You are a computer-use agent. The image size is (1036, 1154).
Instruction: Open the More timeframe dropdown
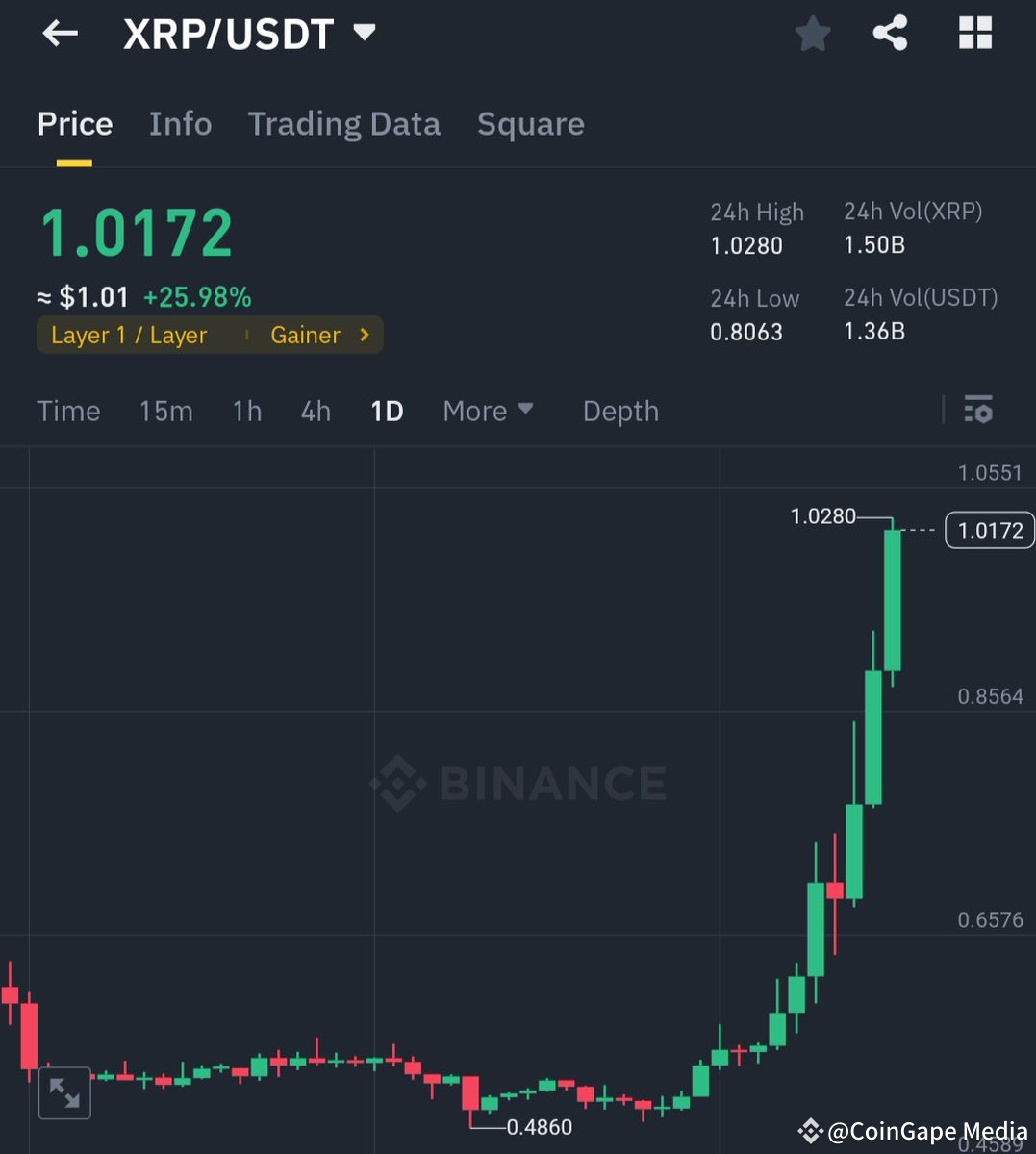488,411
